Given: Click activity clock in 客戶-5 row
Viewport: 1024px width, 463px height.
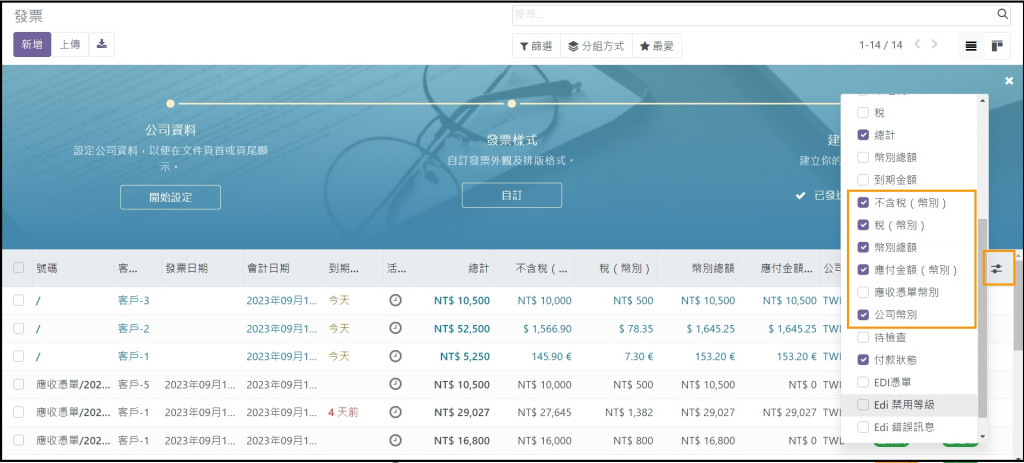Looking at the screenshot, I should tap(395, 385).
